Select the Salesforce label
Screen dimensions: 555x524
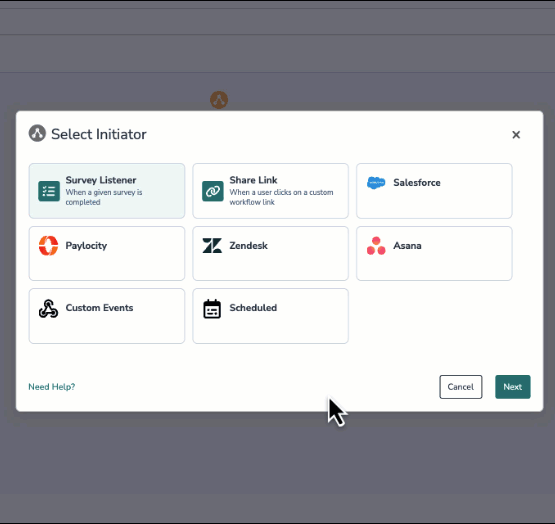[x=417, y=183]
